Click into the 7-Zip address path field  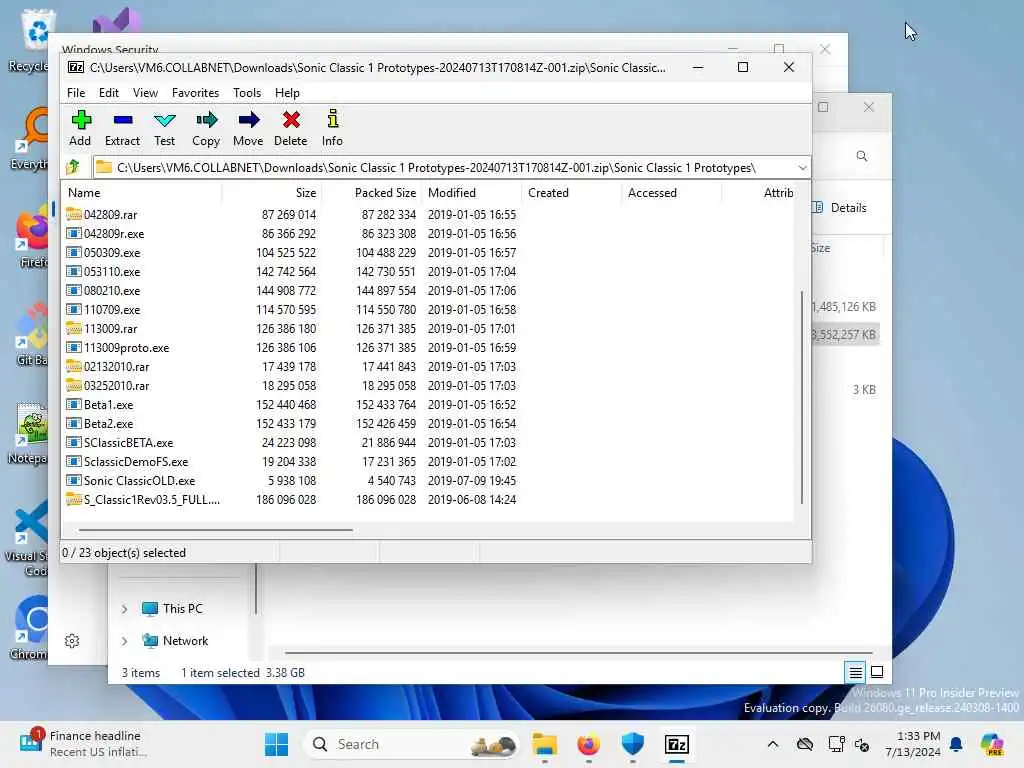pyautogui.click(x=444, y=168)
